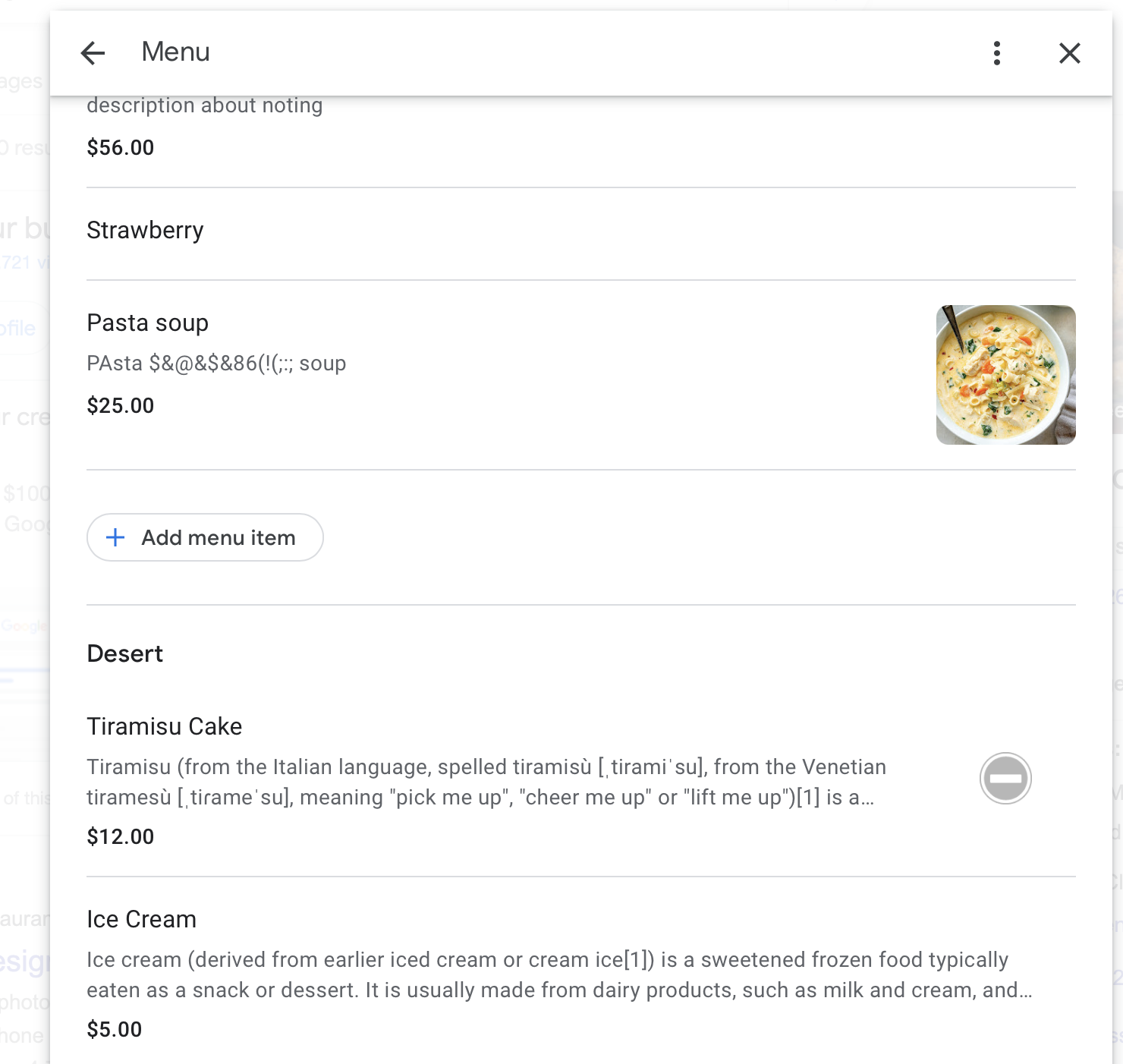The width and height of the screenshot is (1123, 1064).
Task: Close the Menu dialog
Action: point(1069,53)
